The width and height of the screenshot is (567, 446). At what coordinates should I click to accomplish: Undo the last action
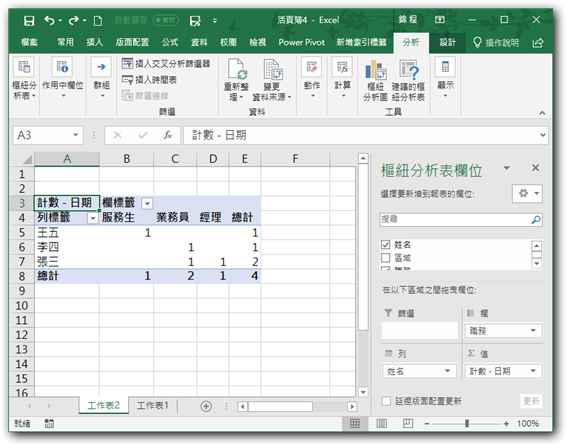(50, 21)
